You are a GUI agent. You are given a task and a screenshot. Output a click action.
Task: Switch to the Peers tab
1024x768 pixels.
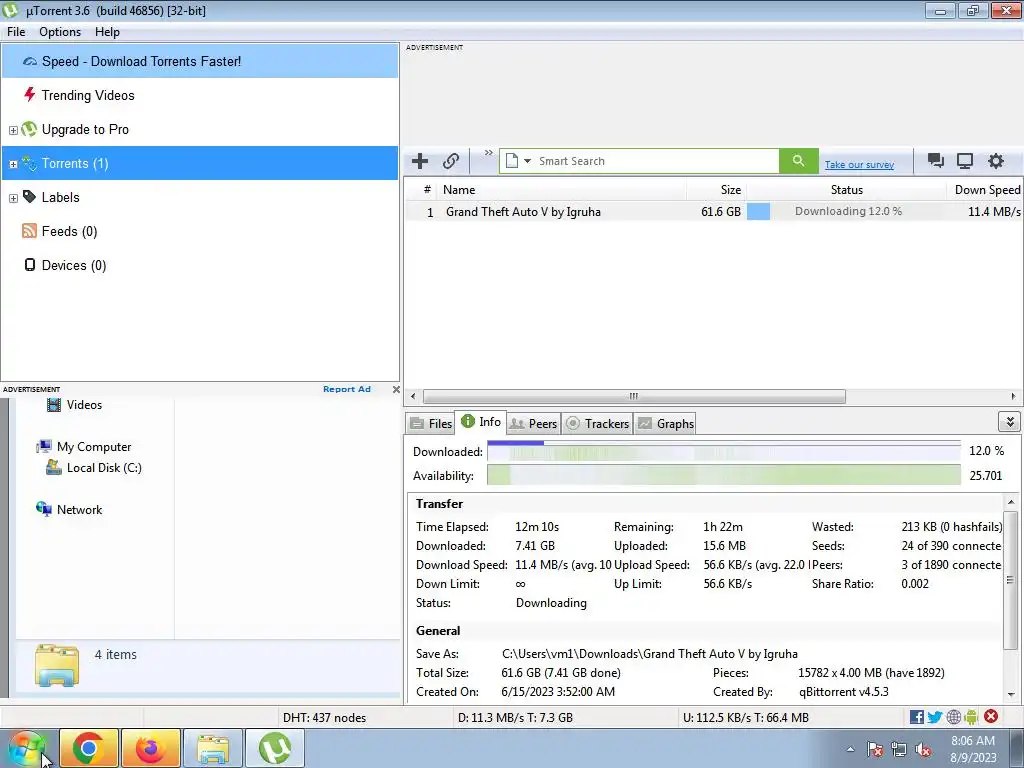tap(533, 423)
